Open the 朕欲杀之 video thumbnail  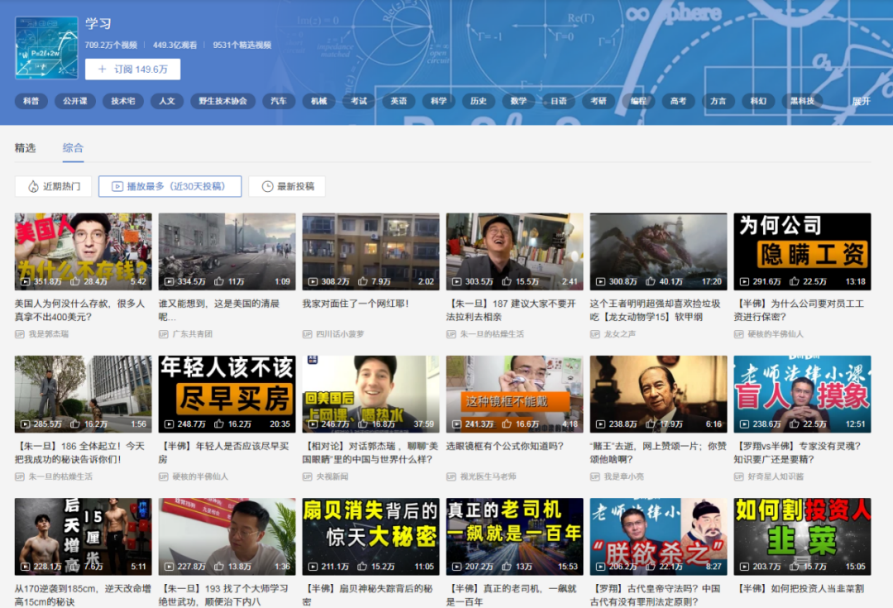(x=658, y=536)
